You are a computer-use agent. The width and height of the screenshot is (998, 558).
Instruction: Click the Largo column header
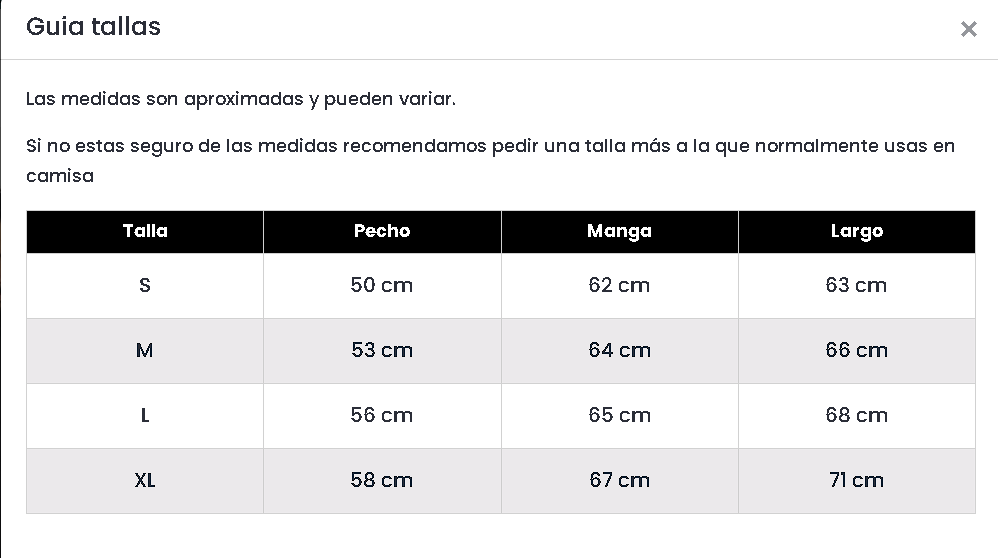point(857,231)
